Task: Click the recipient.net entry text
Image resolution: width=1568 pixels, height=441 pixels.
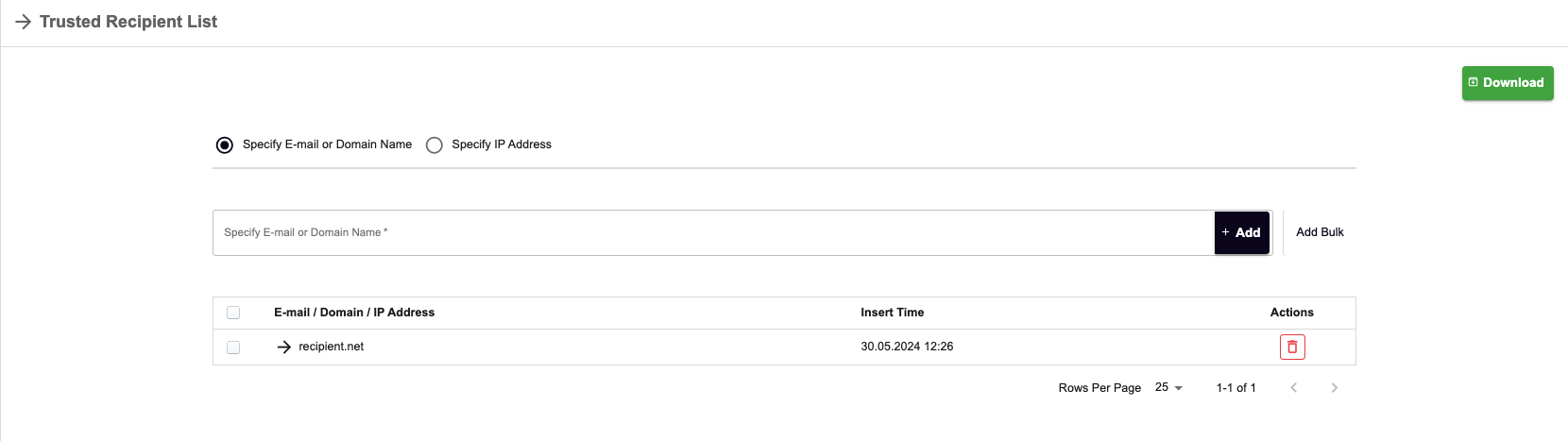Action: coord(332,347)
